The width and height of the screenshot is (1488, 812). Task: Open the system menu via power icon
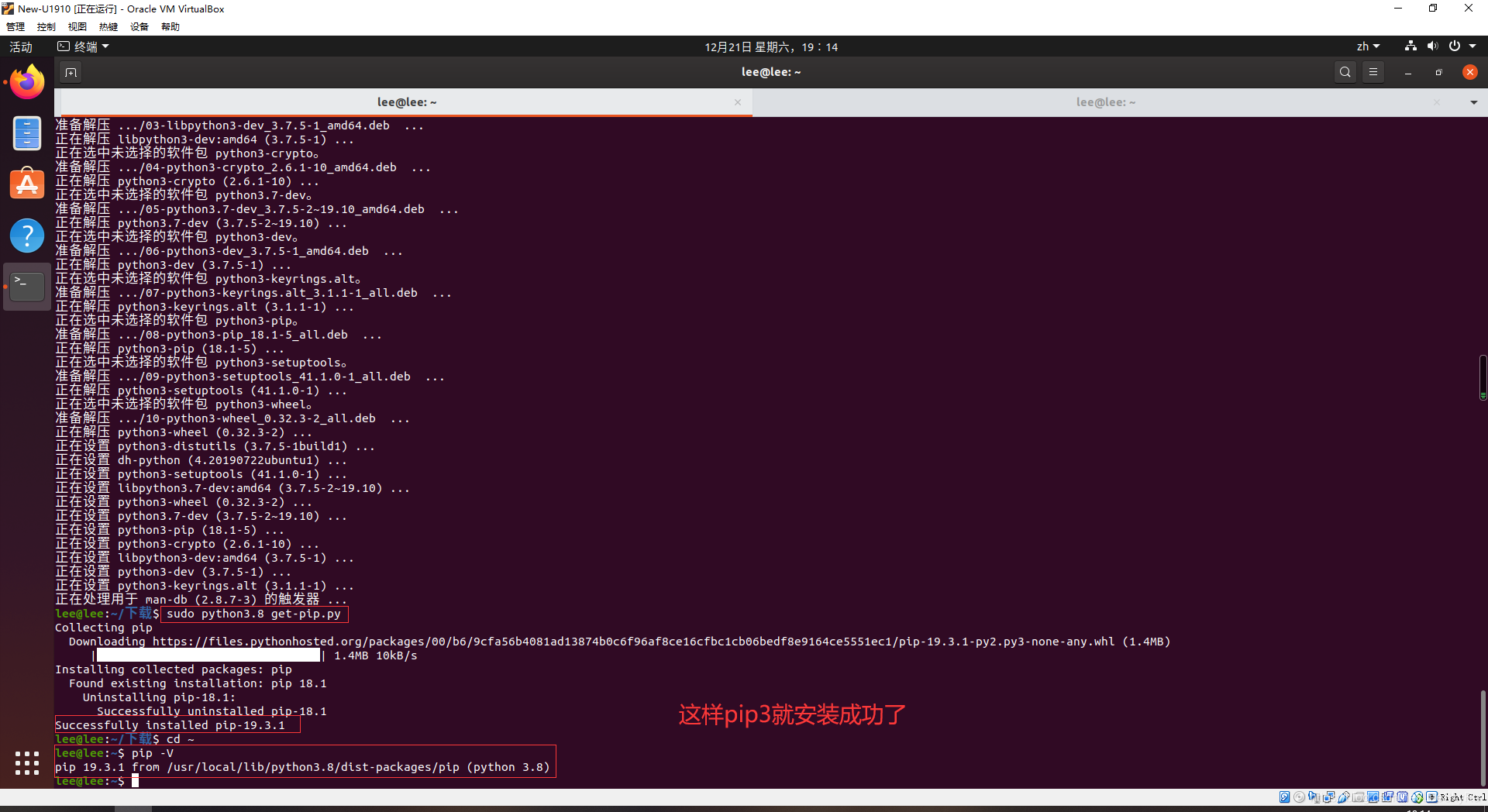pyautogui.click(x=1455, y=46)
